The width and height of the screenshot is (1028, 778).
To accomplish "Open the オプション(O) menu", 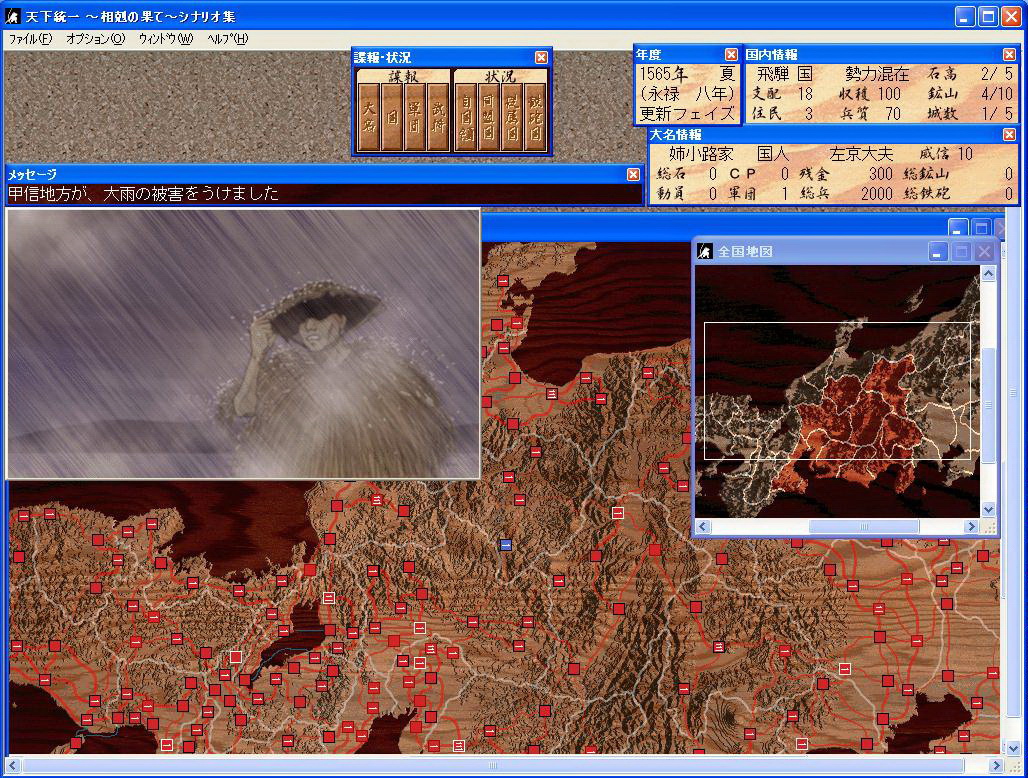I will 95,39.
